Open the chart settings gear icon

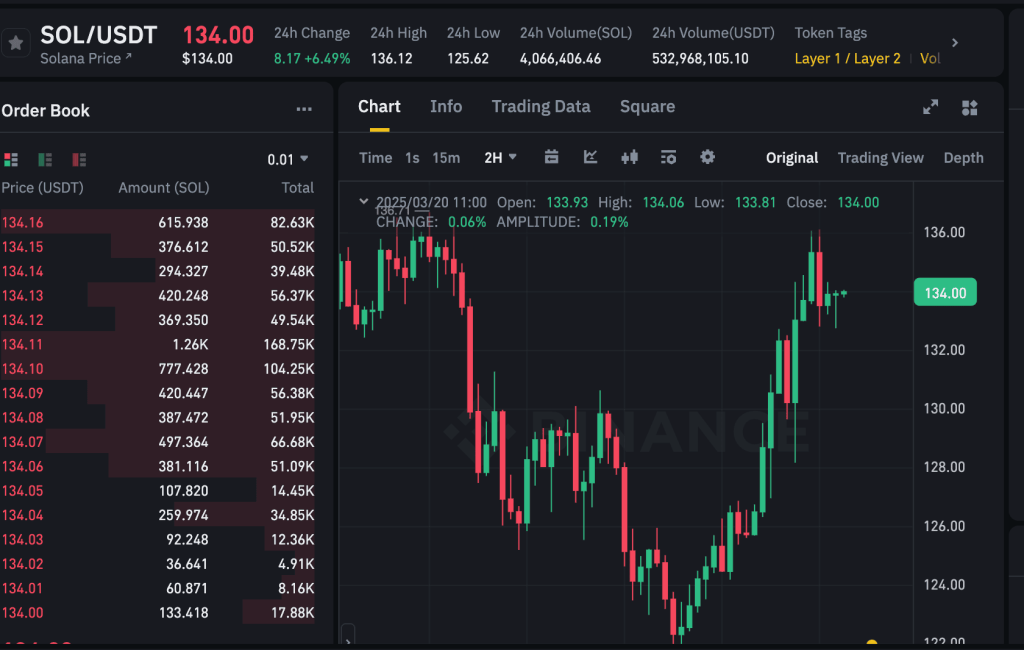click(x=708, y=157)
